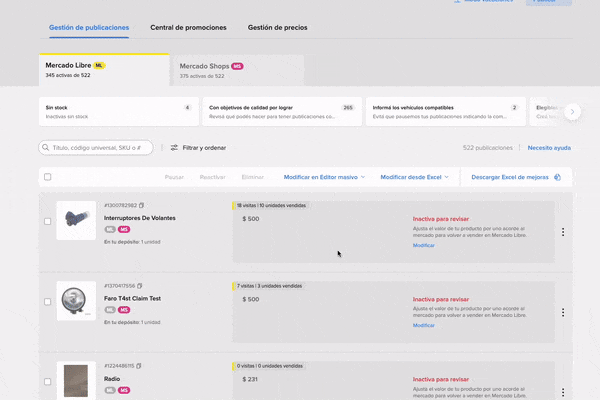
Task: Open the Gestión de publicaciones tab
Action: [x=89, y=28]
